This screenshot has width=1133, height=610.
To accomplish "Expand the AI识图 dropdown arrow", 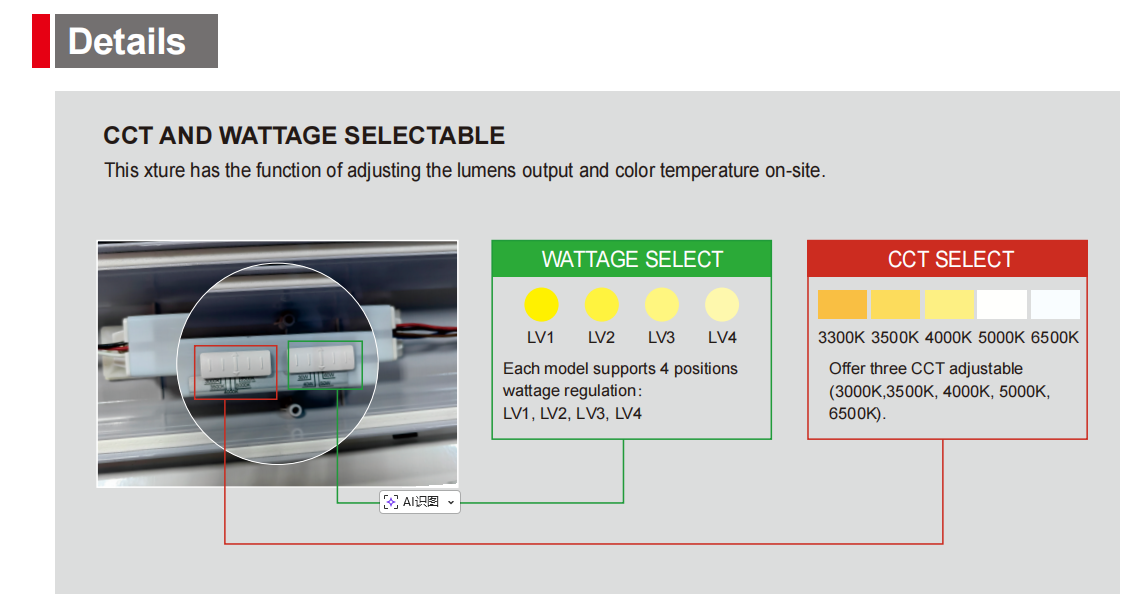I will pyautogui.click(x=451, y=502).
